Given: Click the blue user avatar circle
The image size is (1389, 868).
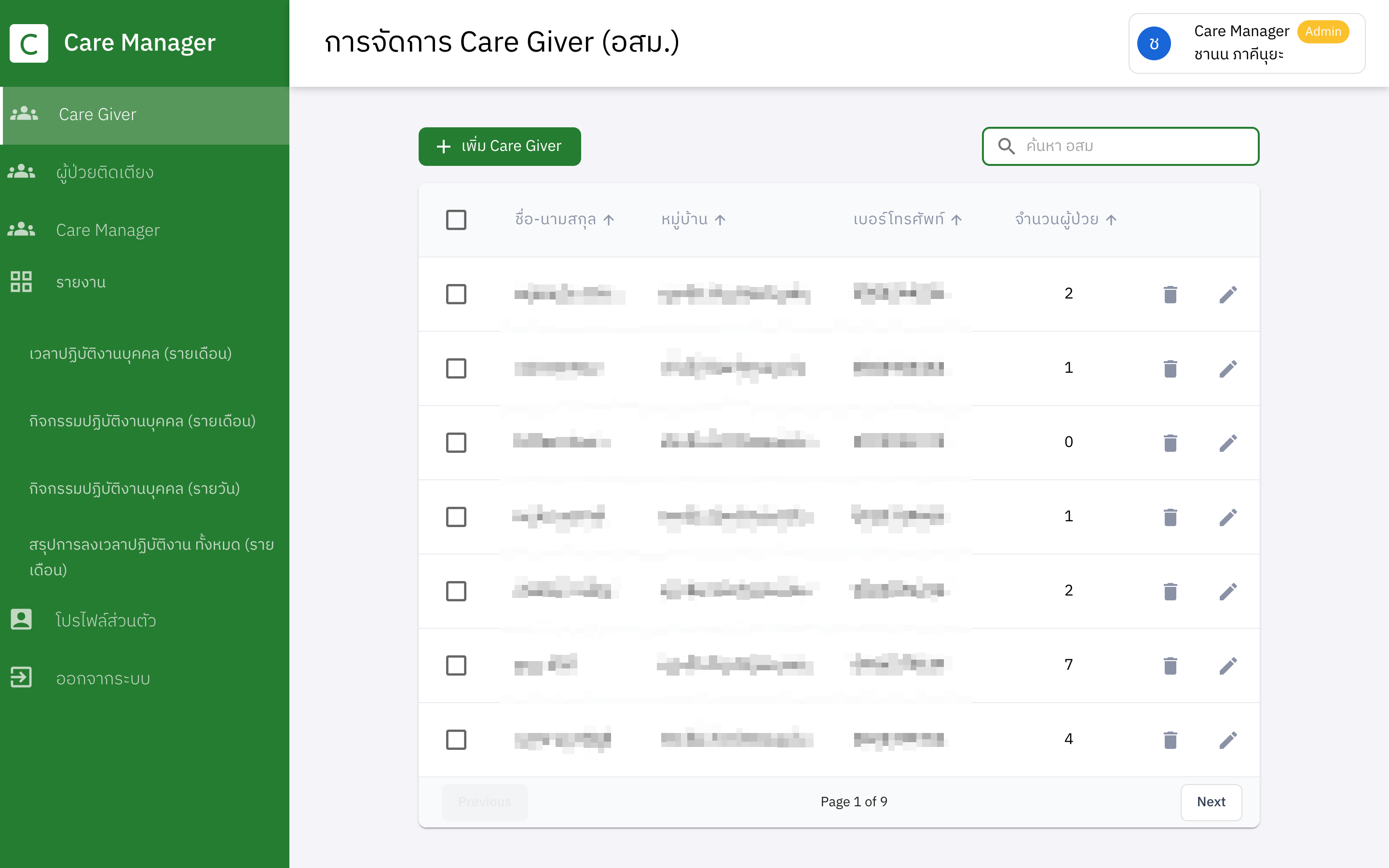Looking at the screenshot, I should click(1154, 43).
